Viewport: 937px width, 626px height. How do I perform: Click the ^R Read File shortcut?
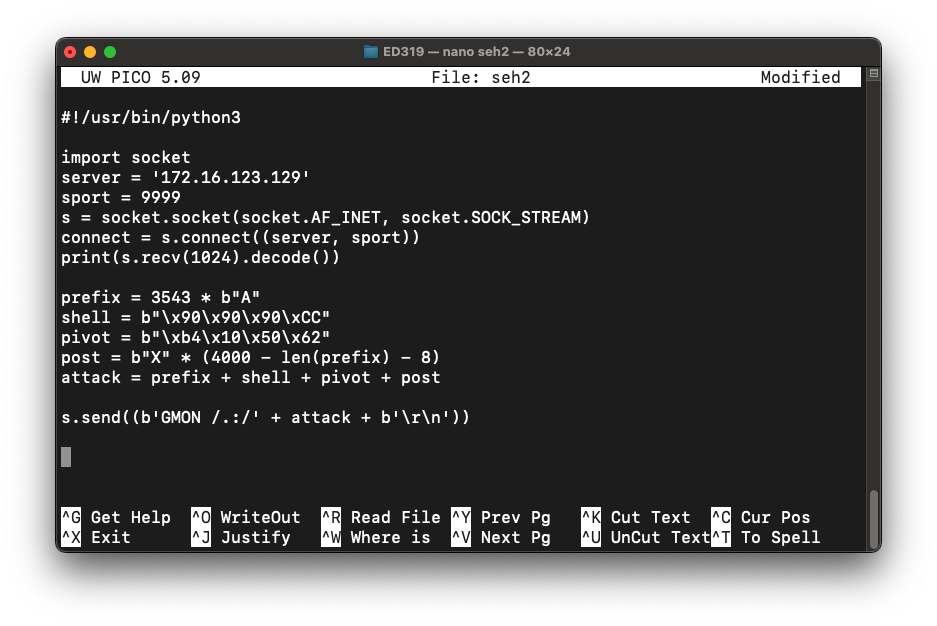click(x=381, y=517)
